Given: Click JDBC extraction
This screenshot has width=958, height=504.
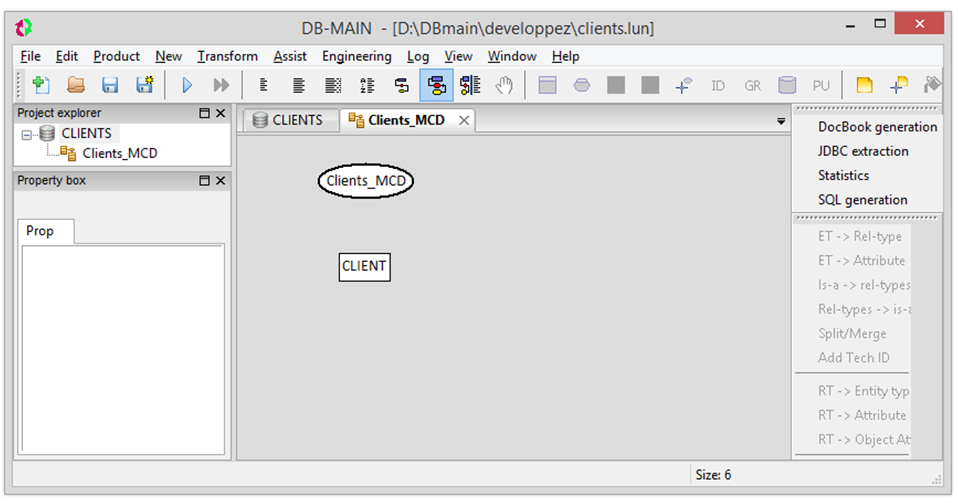Looking at the screenshot, I should [863, 152].
